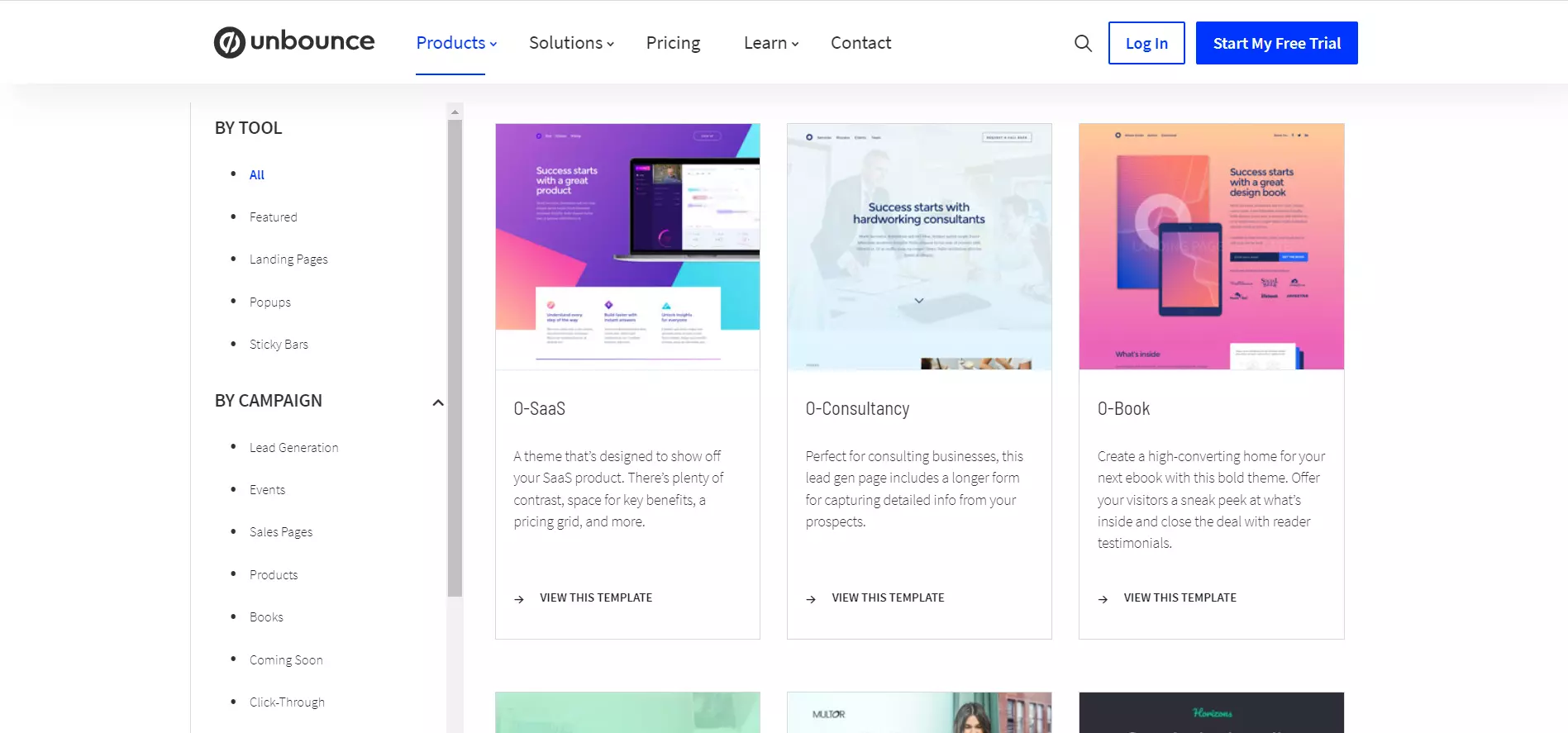The width and height of the screenshot is (1568, 733).
Task: Select the Sales Pages campaign filter
Action: point(281,532)
